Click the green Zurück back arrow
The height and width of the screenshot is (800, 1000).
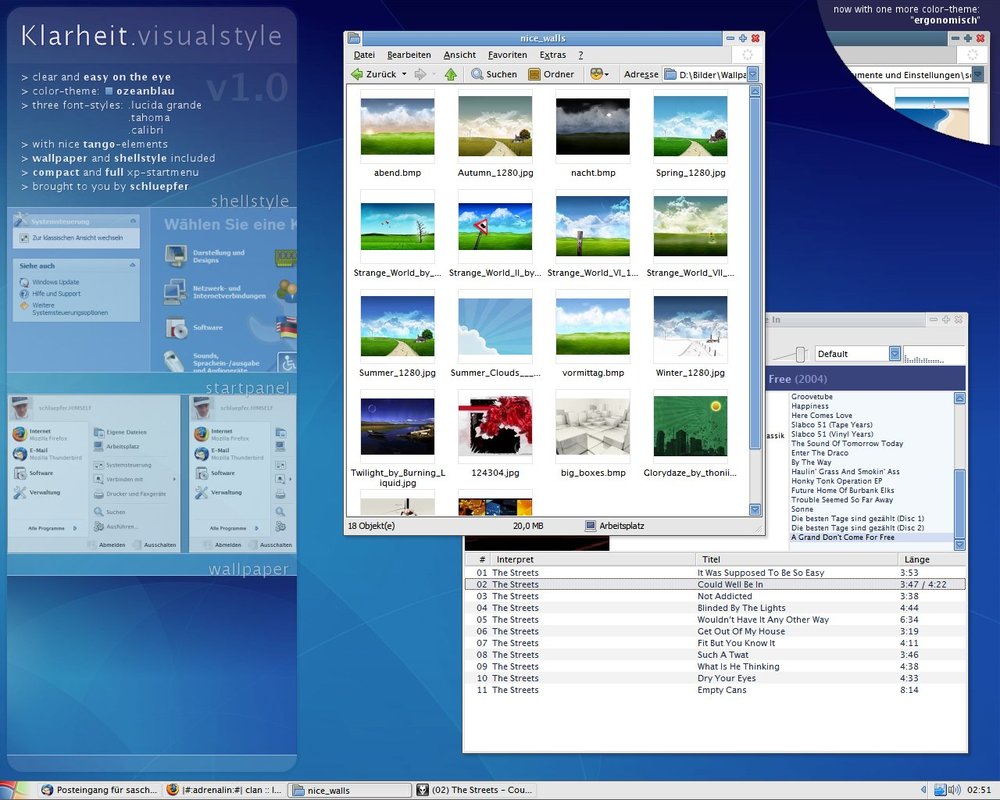pos(357,74)
